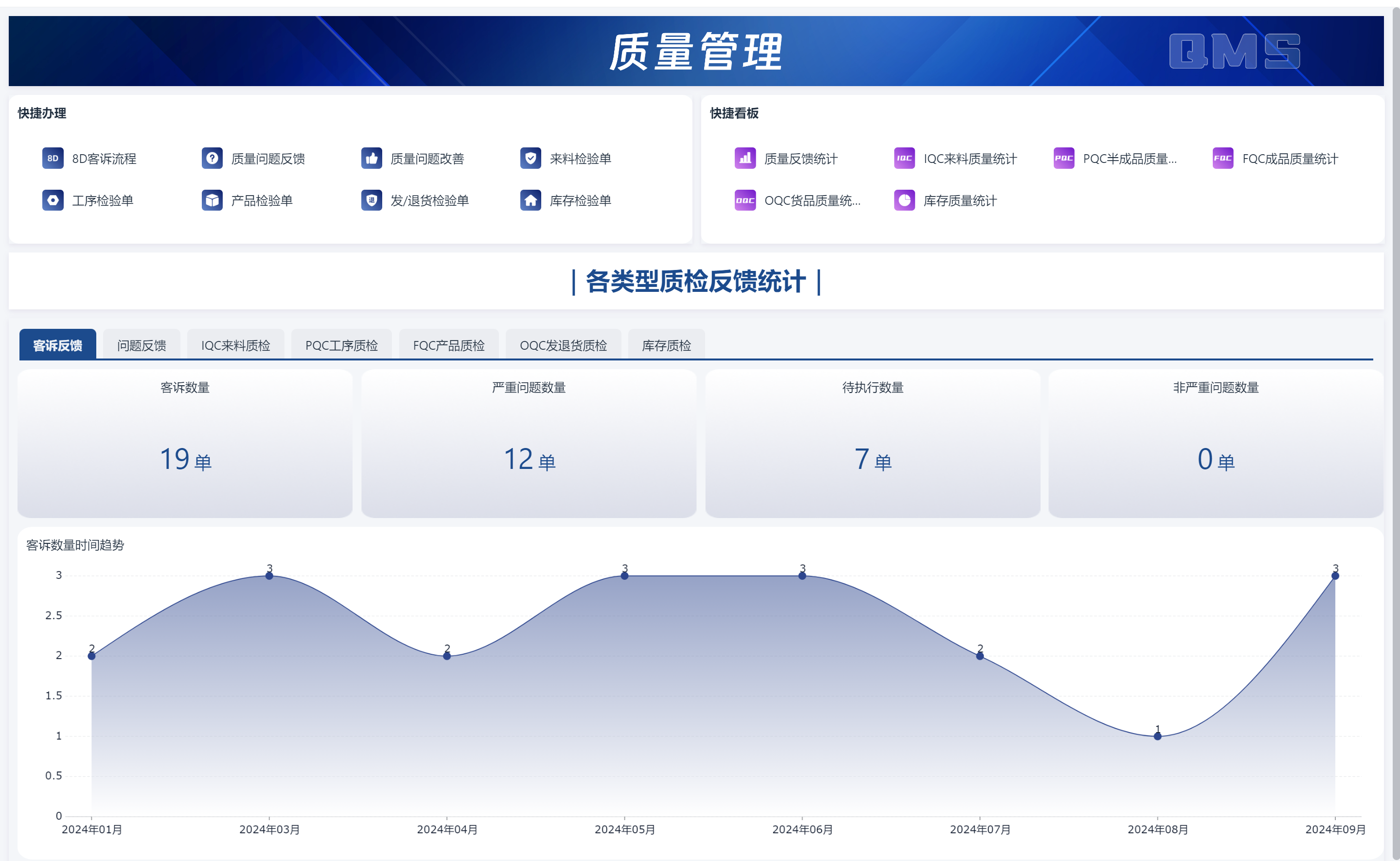Click the PQC半成品质量 icon
The height and width of the screenshot is (861, 1400).
(x=1063, y=158)
